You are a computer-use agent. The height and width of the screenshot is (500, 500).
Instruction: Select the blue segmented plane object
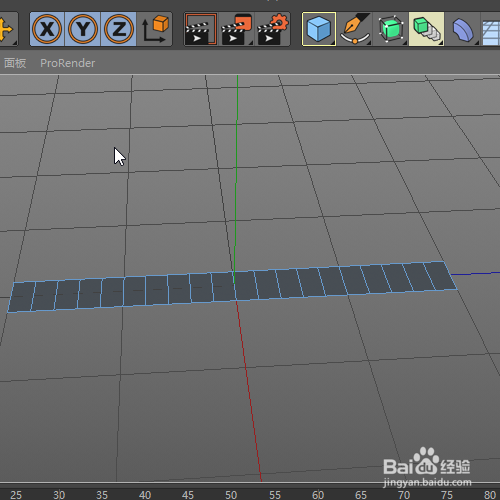point(232,287)
